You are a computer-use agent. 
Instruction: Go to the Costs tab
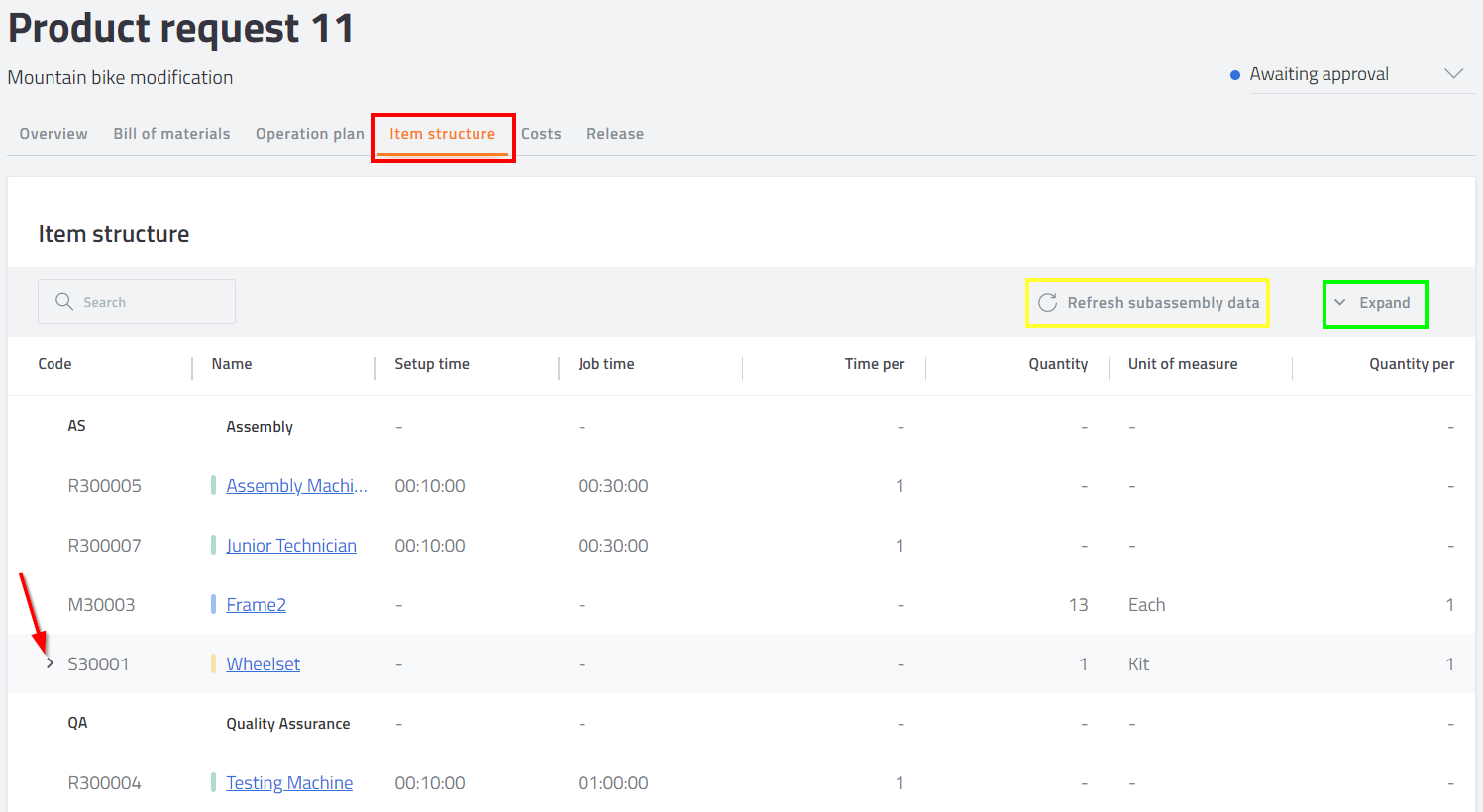coord(541,134)
